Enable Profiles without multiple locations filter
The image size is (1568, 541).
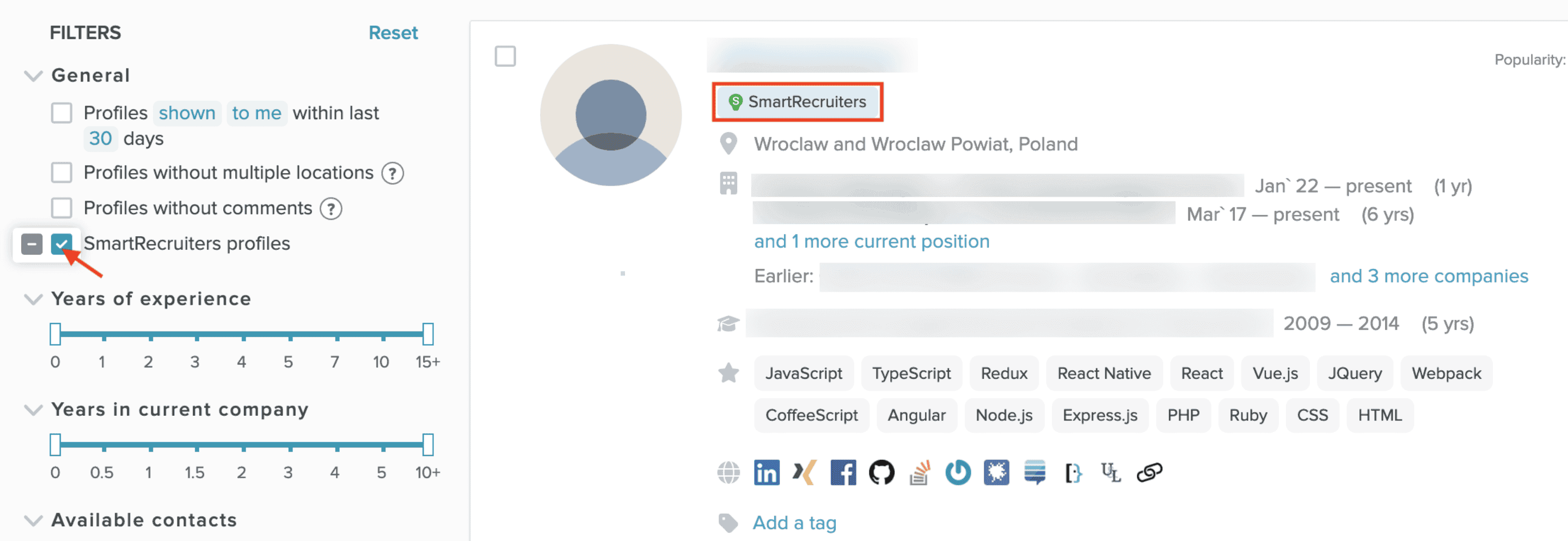pyautogui.click(x=62, y=173)
